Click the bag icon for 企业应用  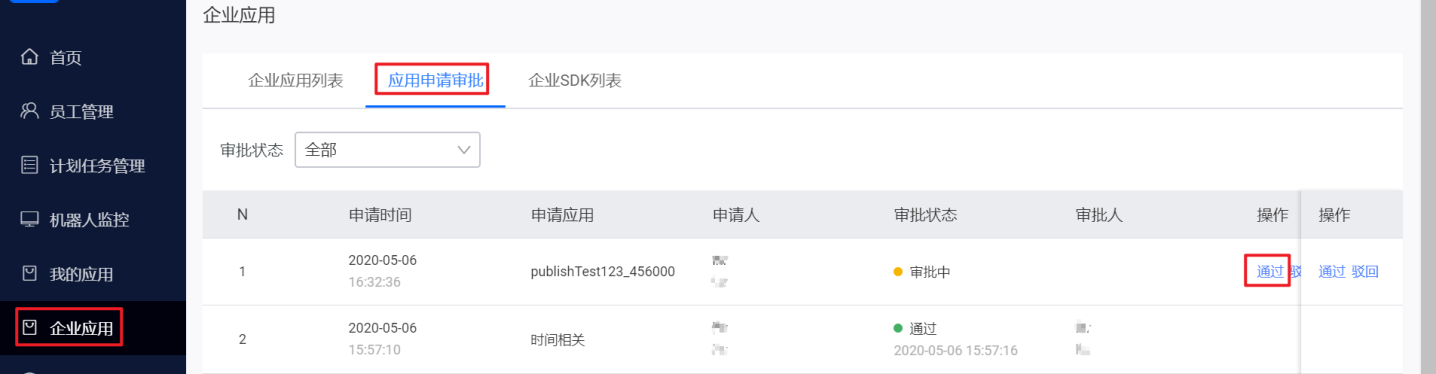tap(29, 327)
